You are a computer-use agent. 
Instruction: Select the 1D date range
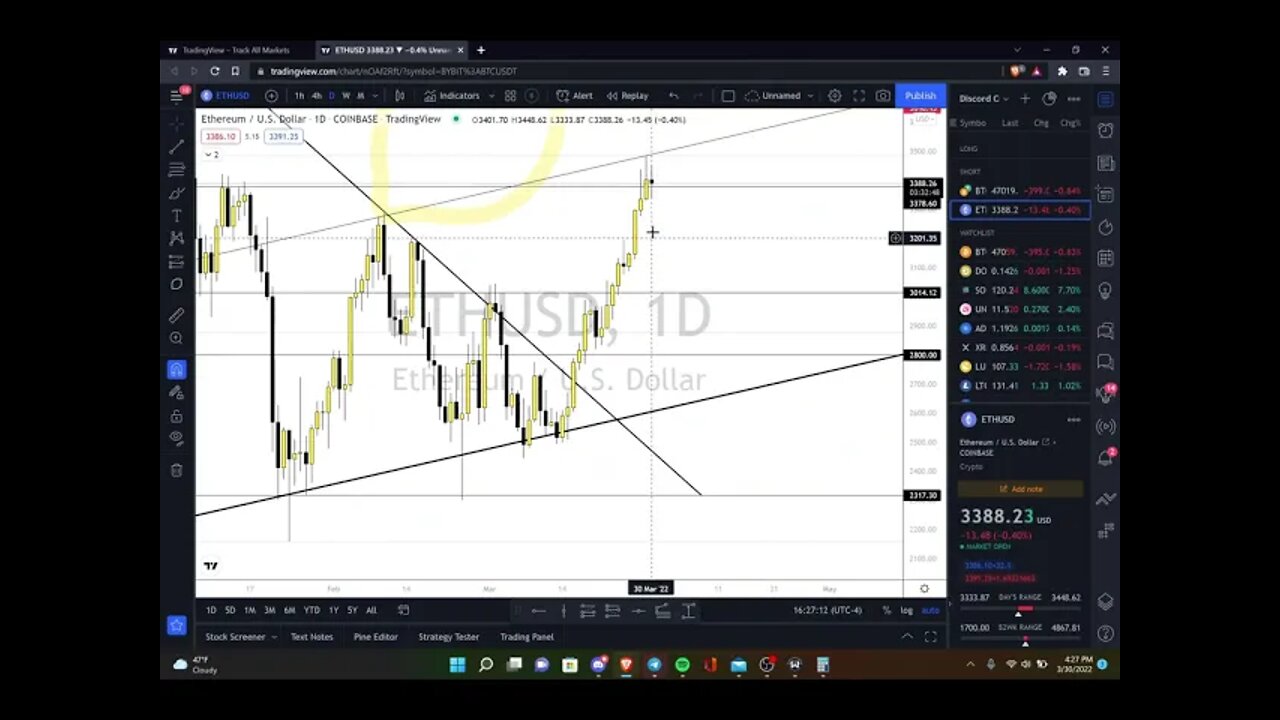(211, 610)
